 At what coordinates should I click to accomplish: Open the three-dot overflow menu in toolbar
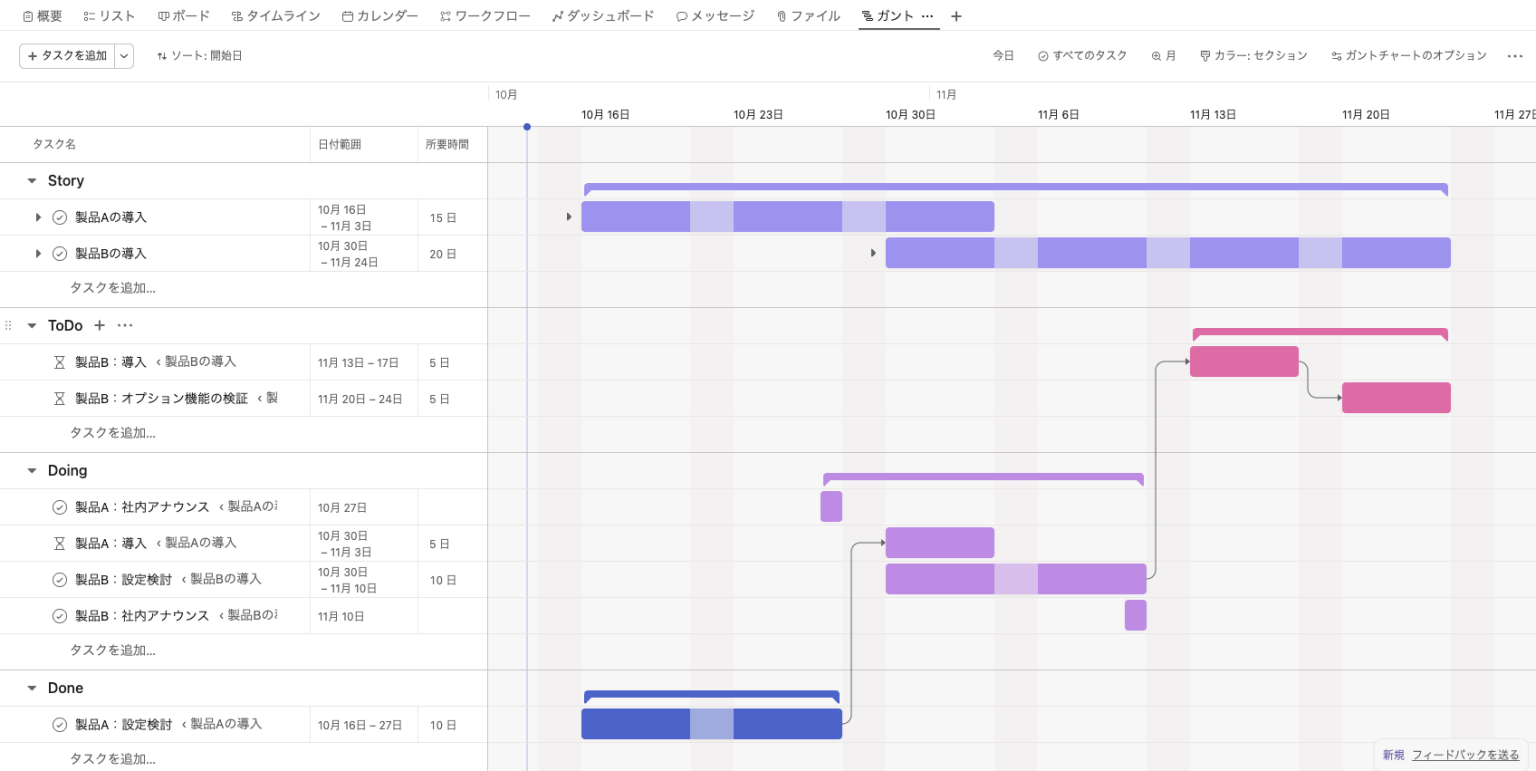[1515, 56]
